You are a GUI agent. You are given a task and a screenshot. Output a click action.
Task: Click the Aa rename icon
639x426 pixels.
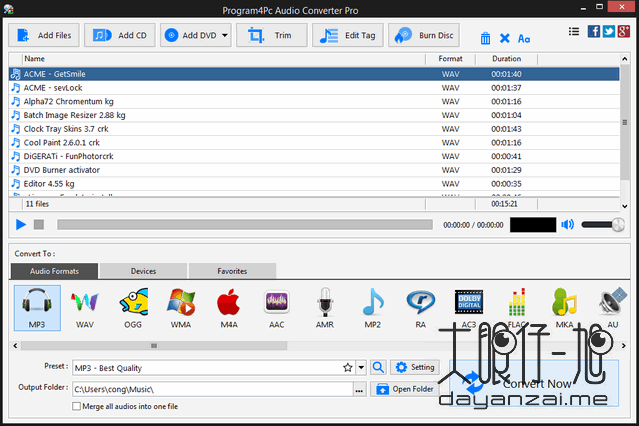point(524,39)
